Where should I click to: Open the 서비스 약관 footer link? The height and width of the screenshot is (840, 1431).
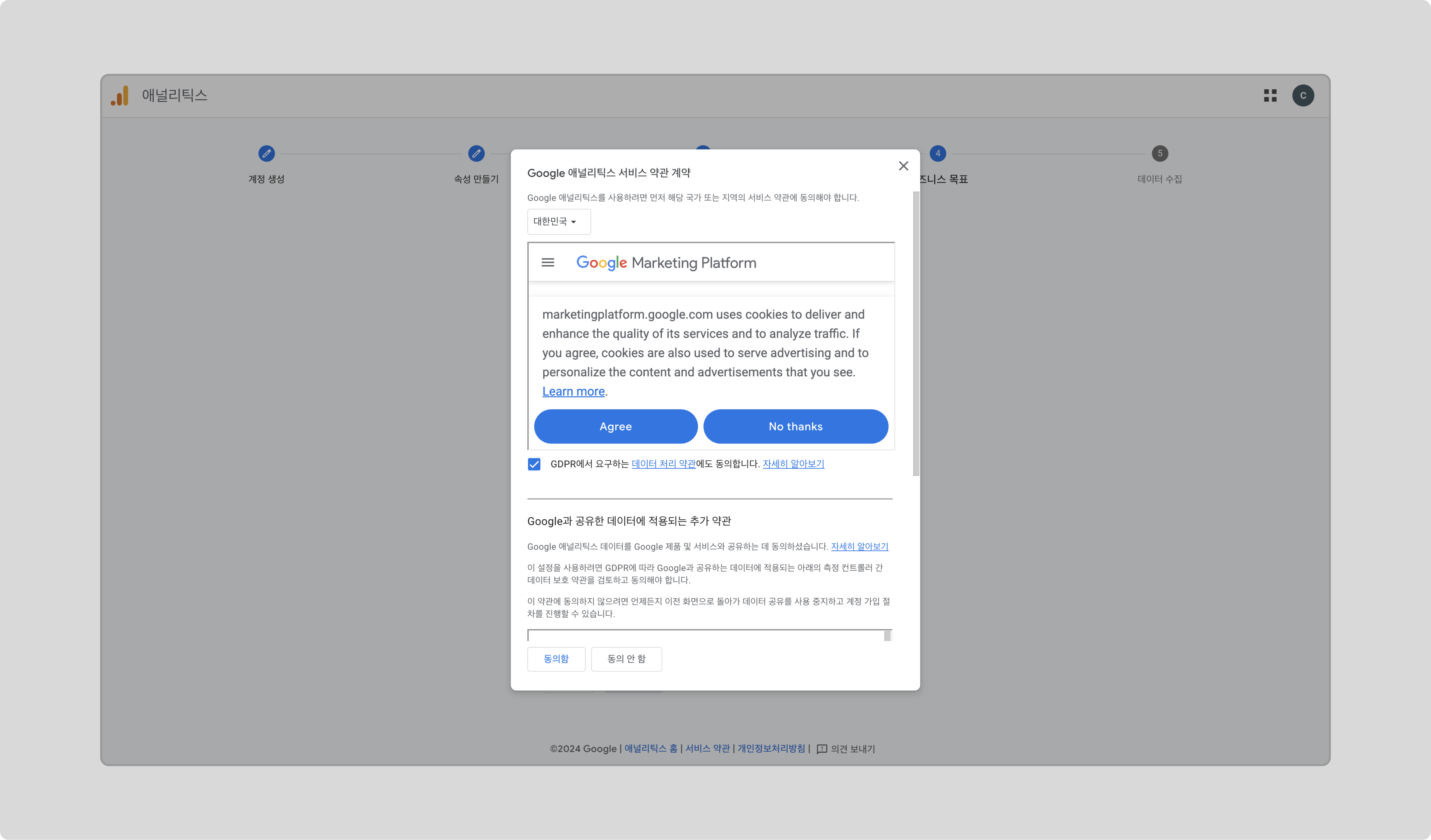click(x=707, y=749)
